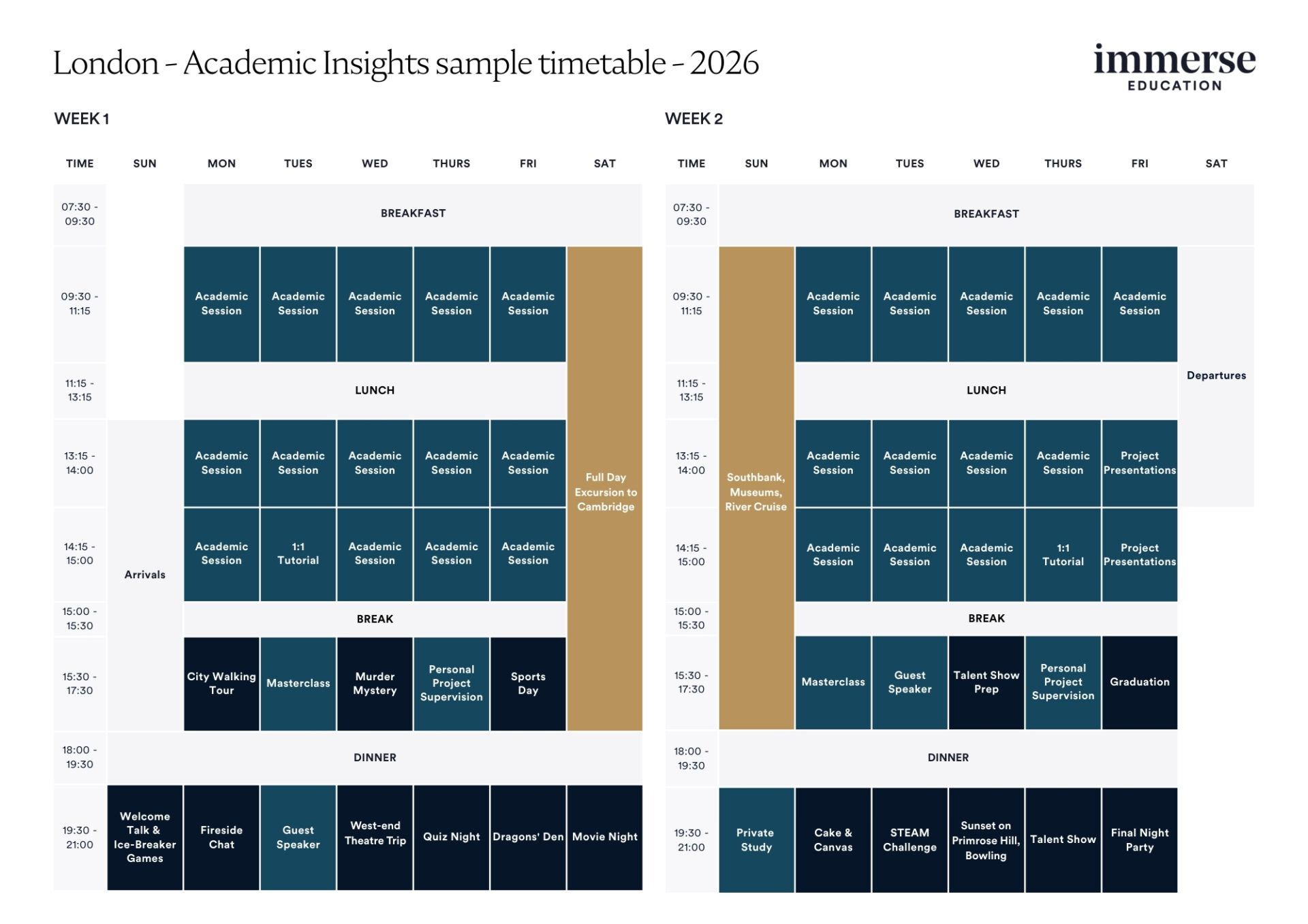
Task: Click Welcome Talk & Ice-Breaker Games
Action: 144,837
